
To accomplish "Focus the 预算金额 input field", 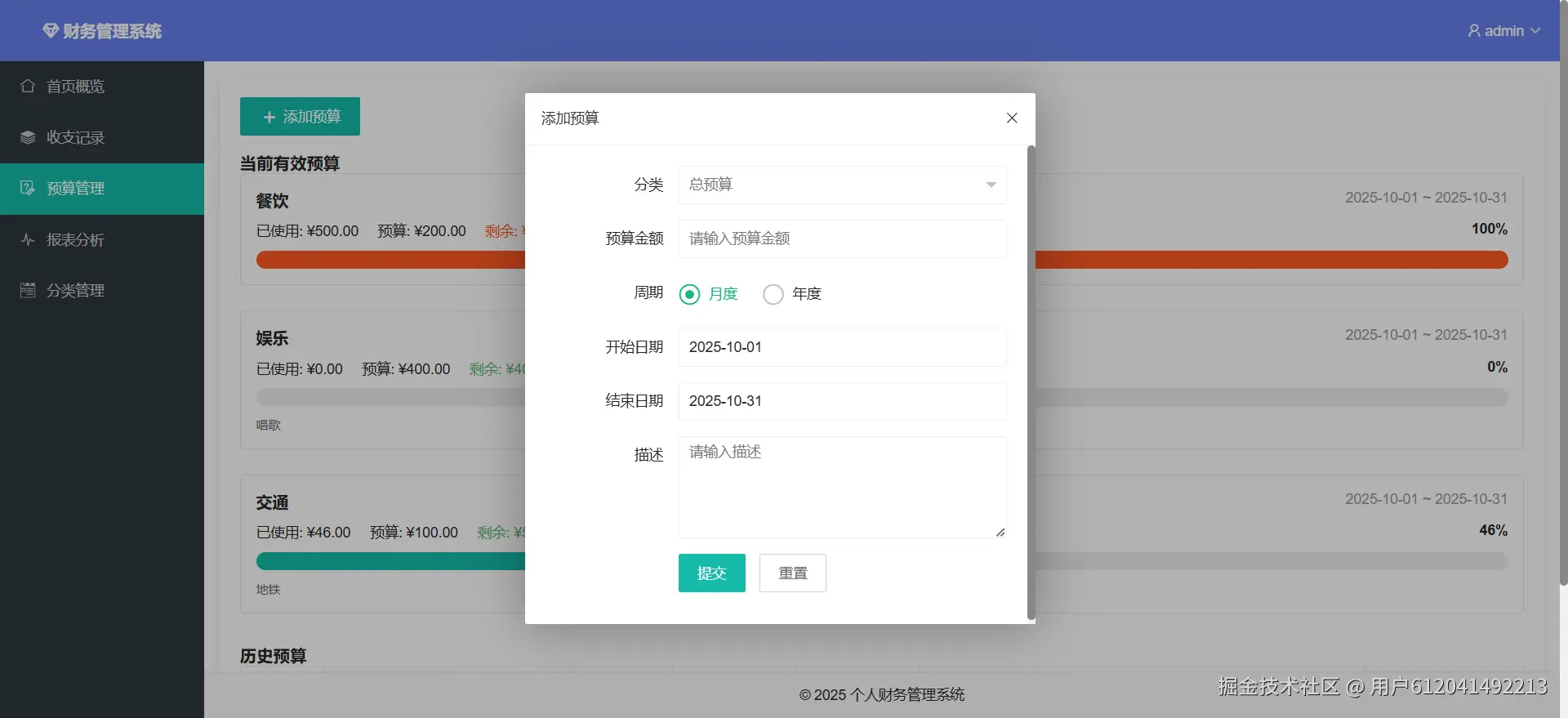I will tap(842, 239).
